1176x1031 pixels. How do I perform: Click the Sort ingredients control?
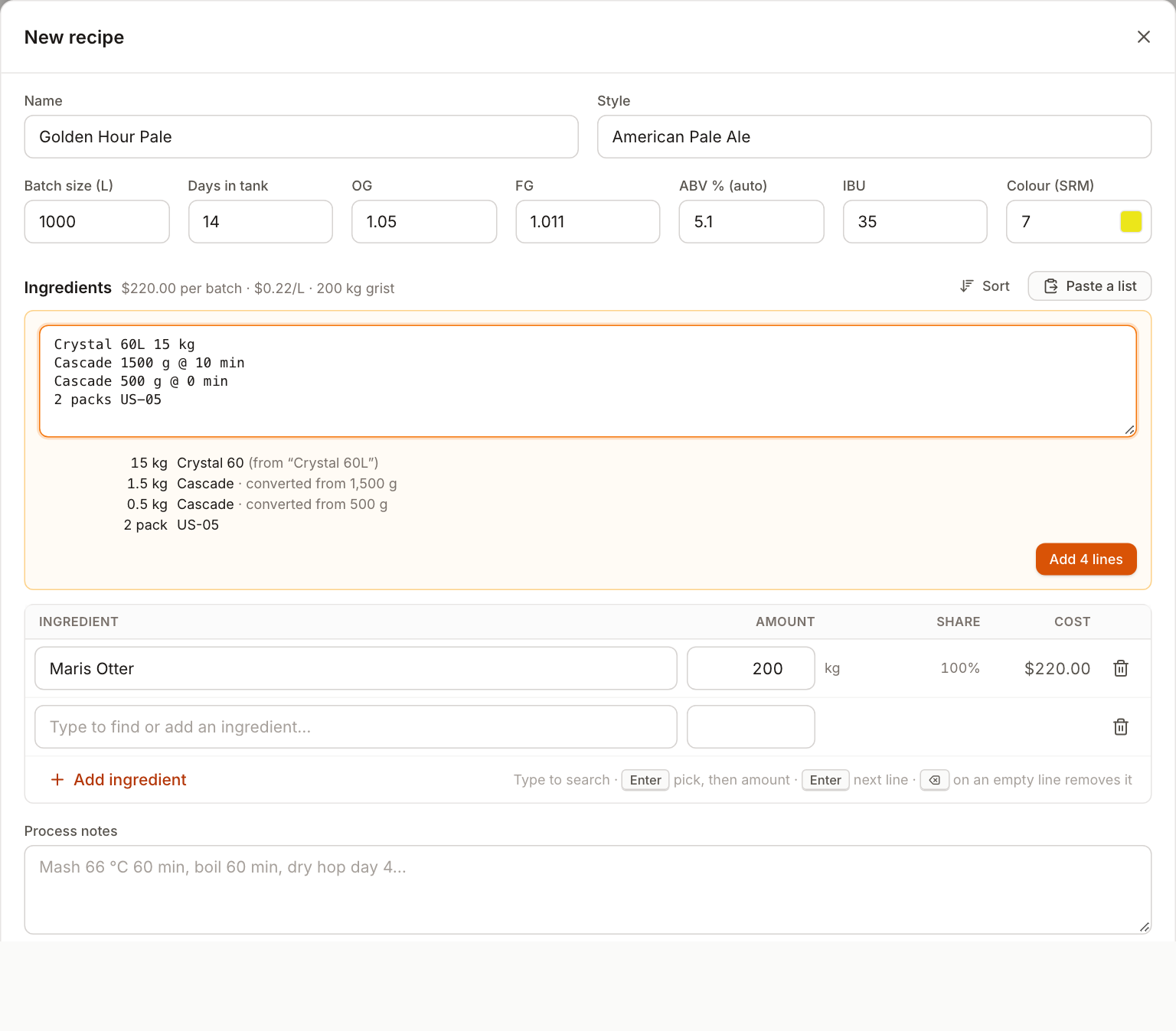(x=985, y=286)
